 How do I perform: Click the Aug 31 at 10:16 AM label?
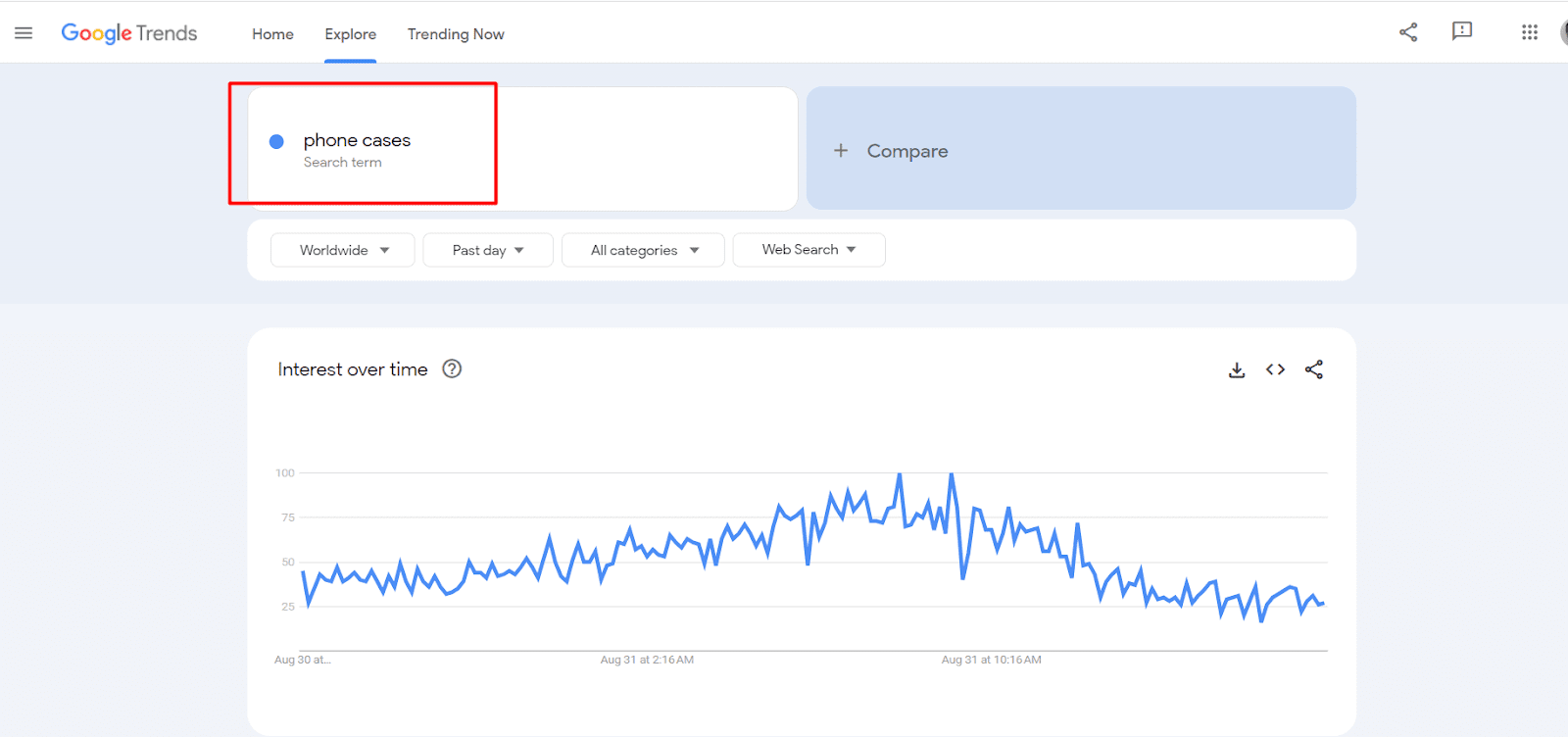tap(992, 660)
